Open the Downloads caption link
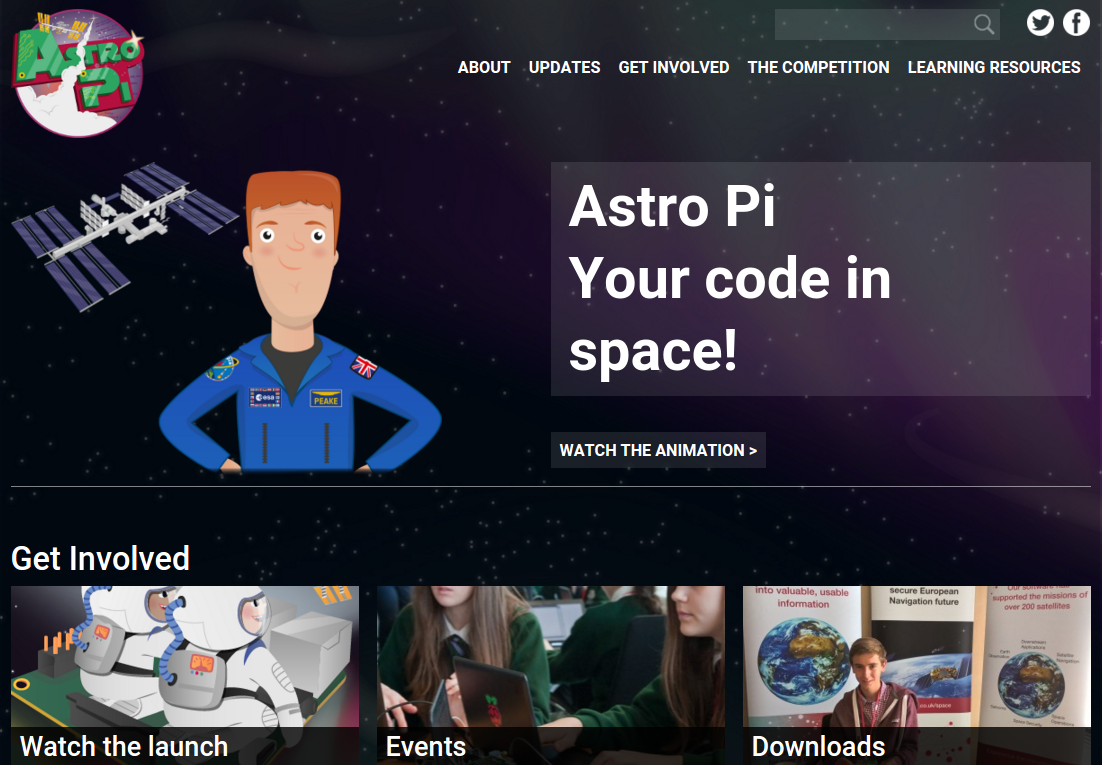The image size is (1102, 765). [x=818, y=747]
